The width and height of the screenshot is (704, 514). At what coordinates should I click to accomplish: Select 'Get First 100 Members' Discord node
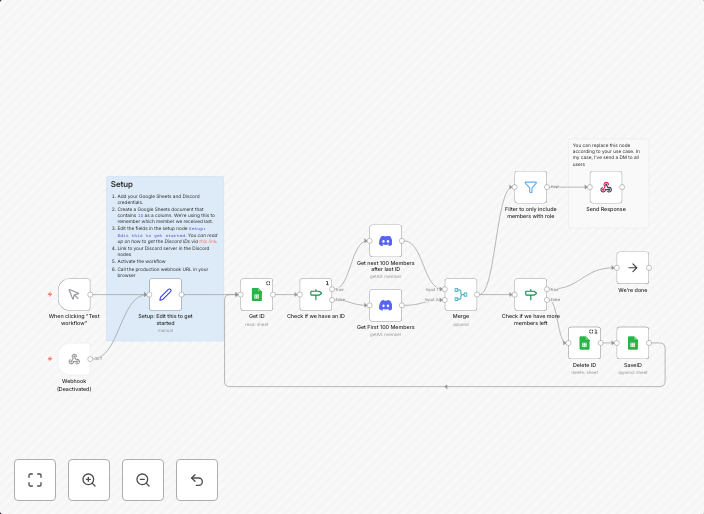(385, 305)
